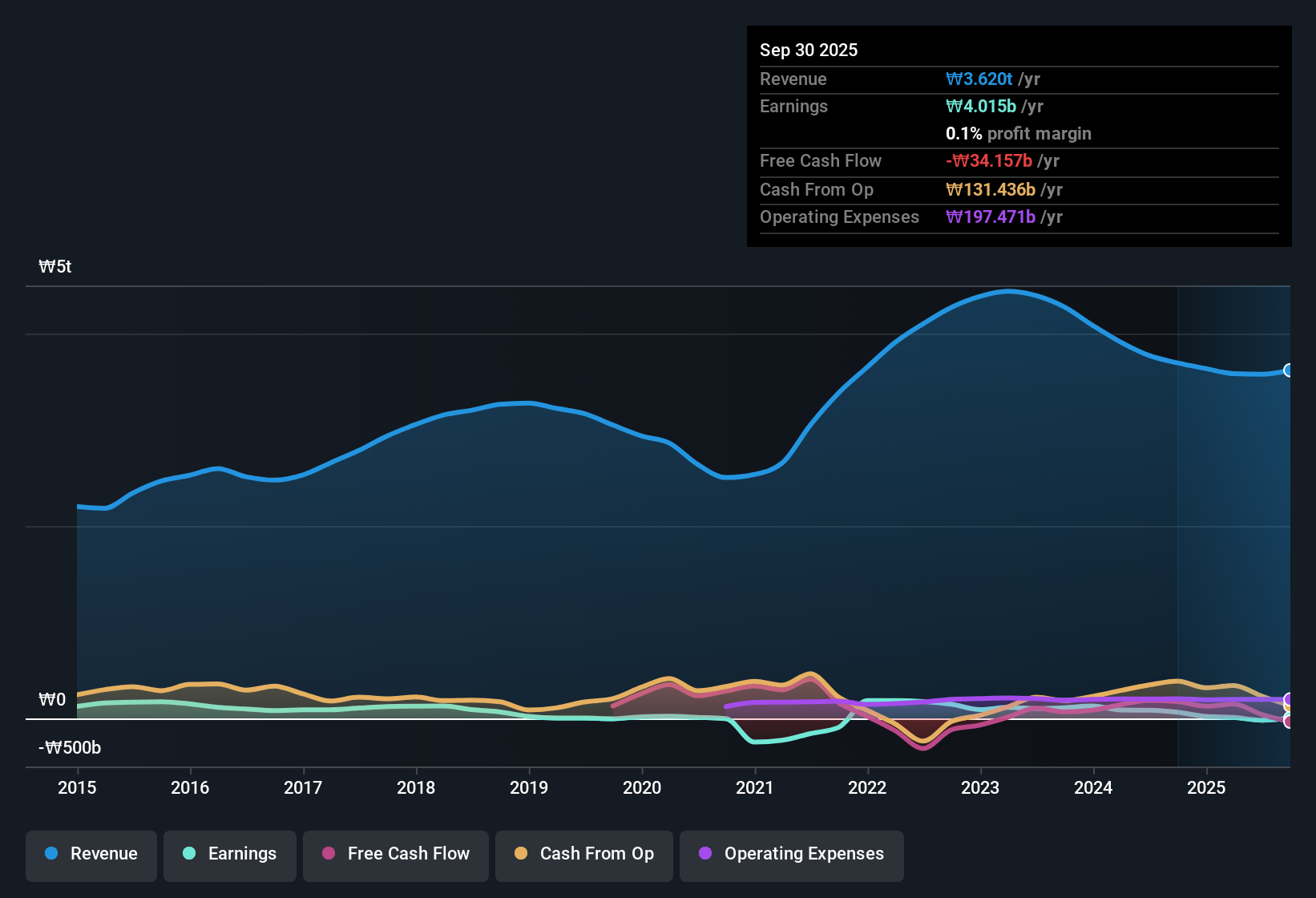Select the Revenue row in tooltip panel
Screen dimensions: 1316x898
coord(1018,79)
